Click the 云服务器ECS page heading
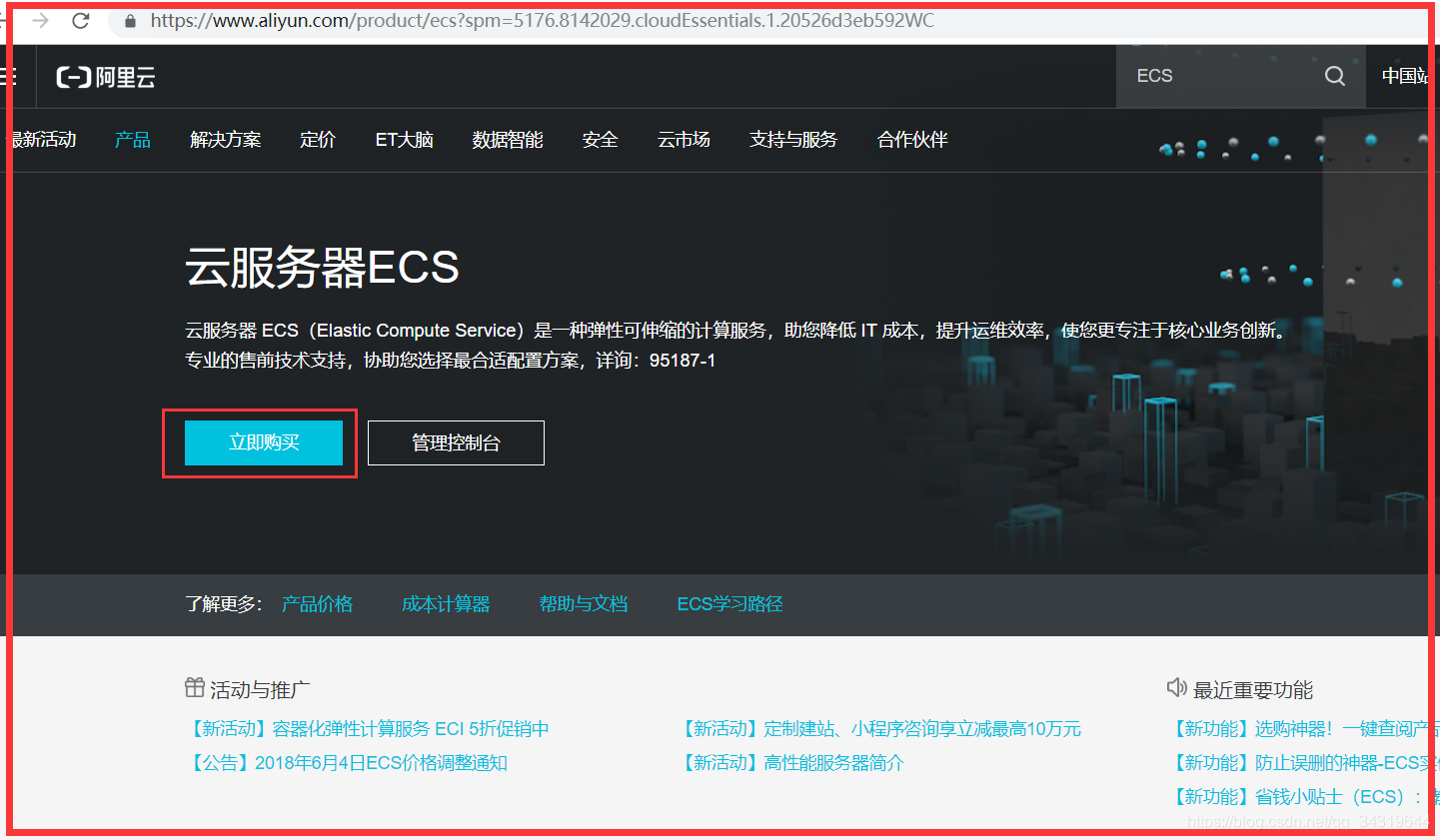This screenshot has width=1440, height=840. 322,268
